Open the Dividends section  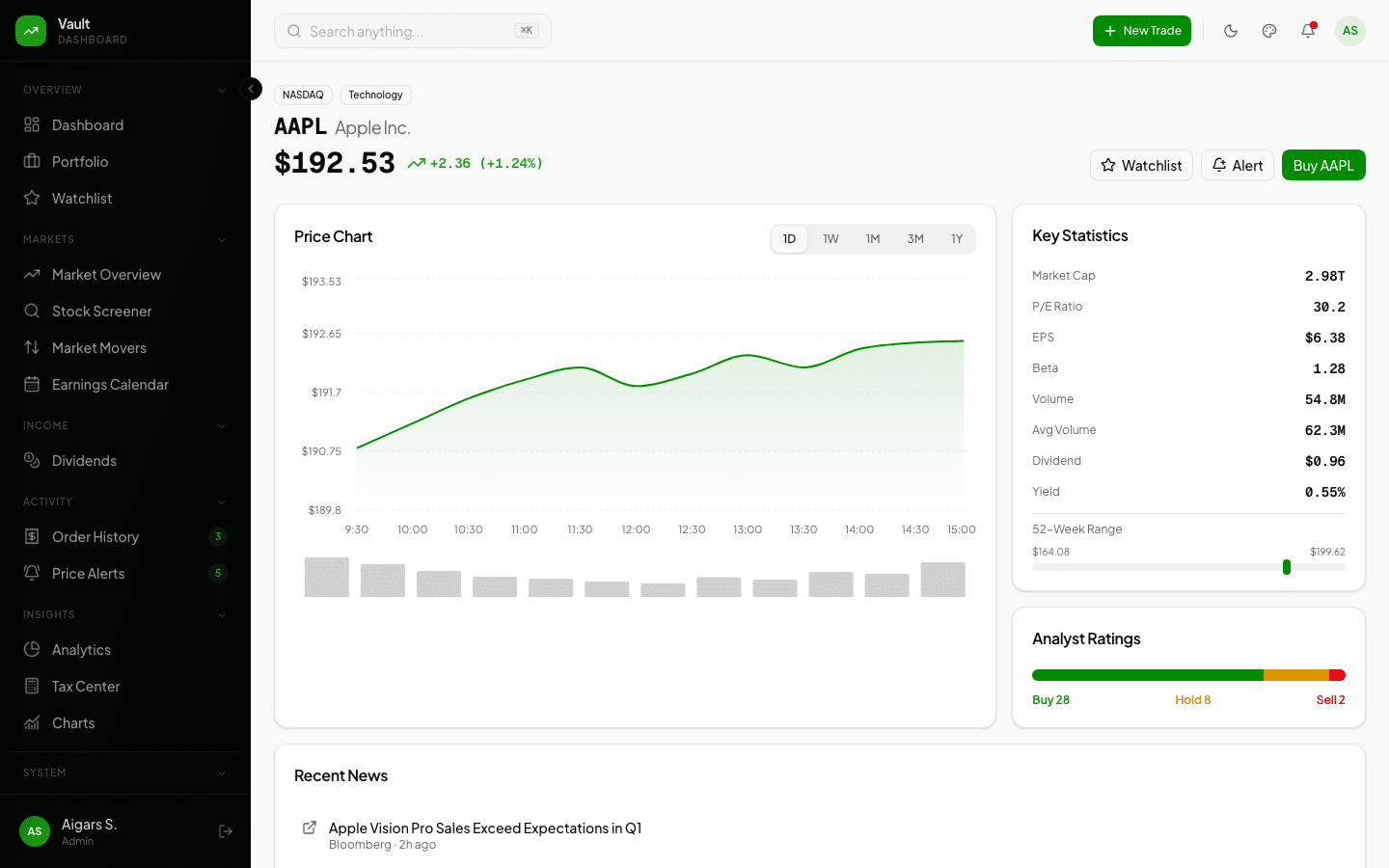(x=86, y=460)
